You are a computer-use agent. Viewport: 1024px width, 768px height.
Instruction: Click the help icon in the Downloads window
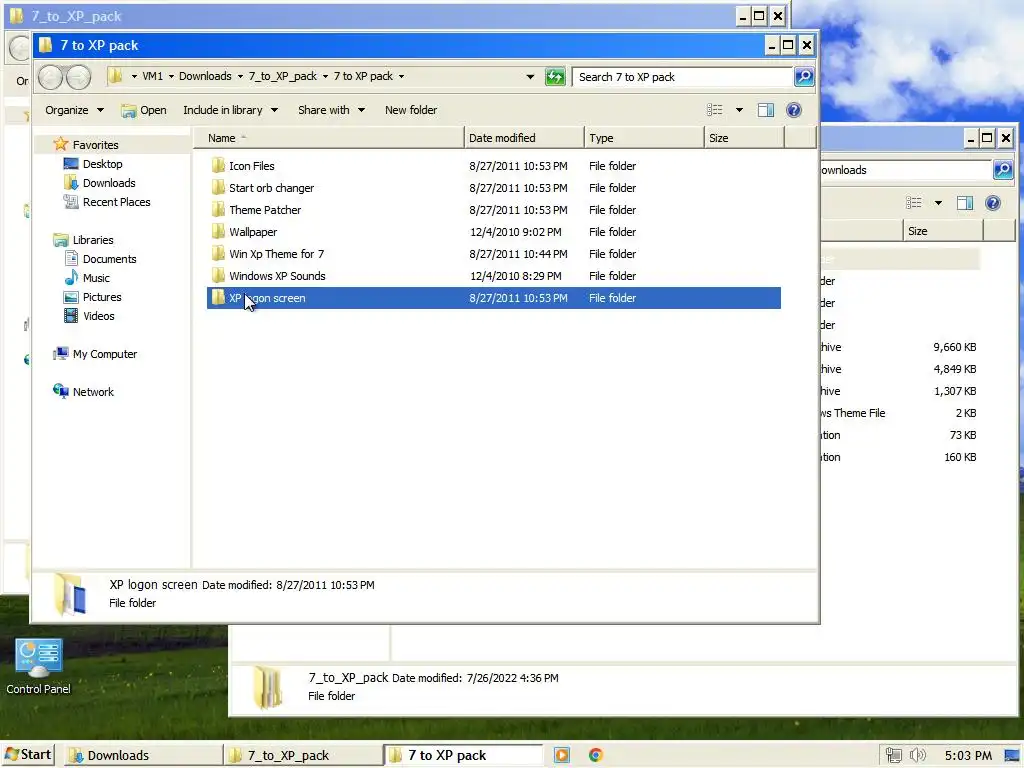click(993, 203)
